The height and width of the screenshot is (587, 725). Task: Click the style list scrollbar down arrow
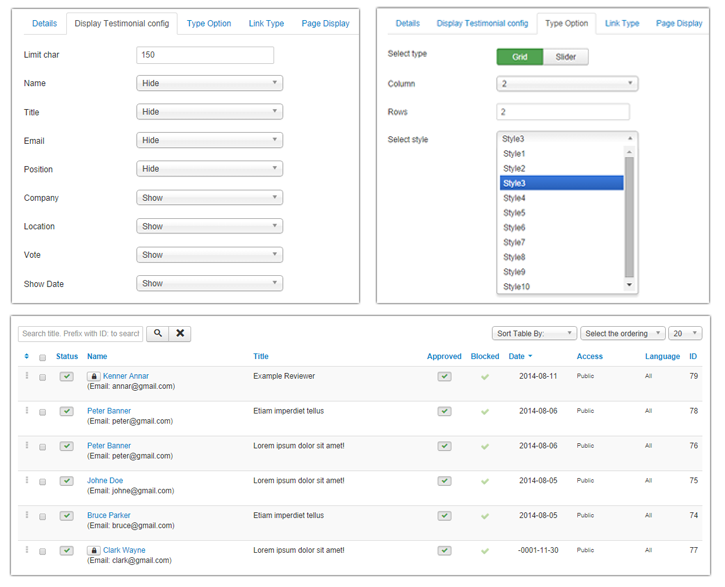(x=629, y=285)
